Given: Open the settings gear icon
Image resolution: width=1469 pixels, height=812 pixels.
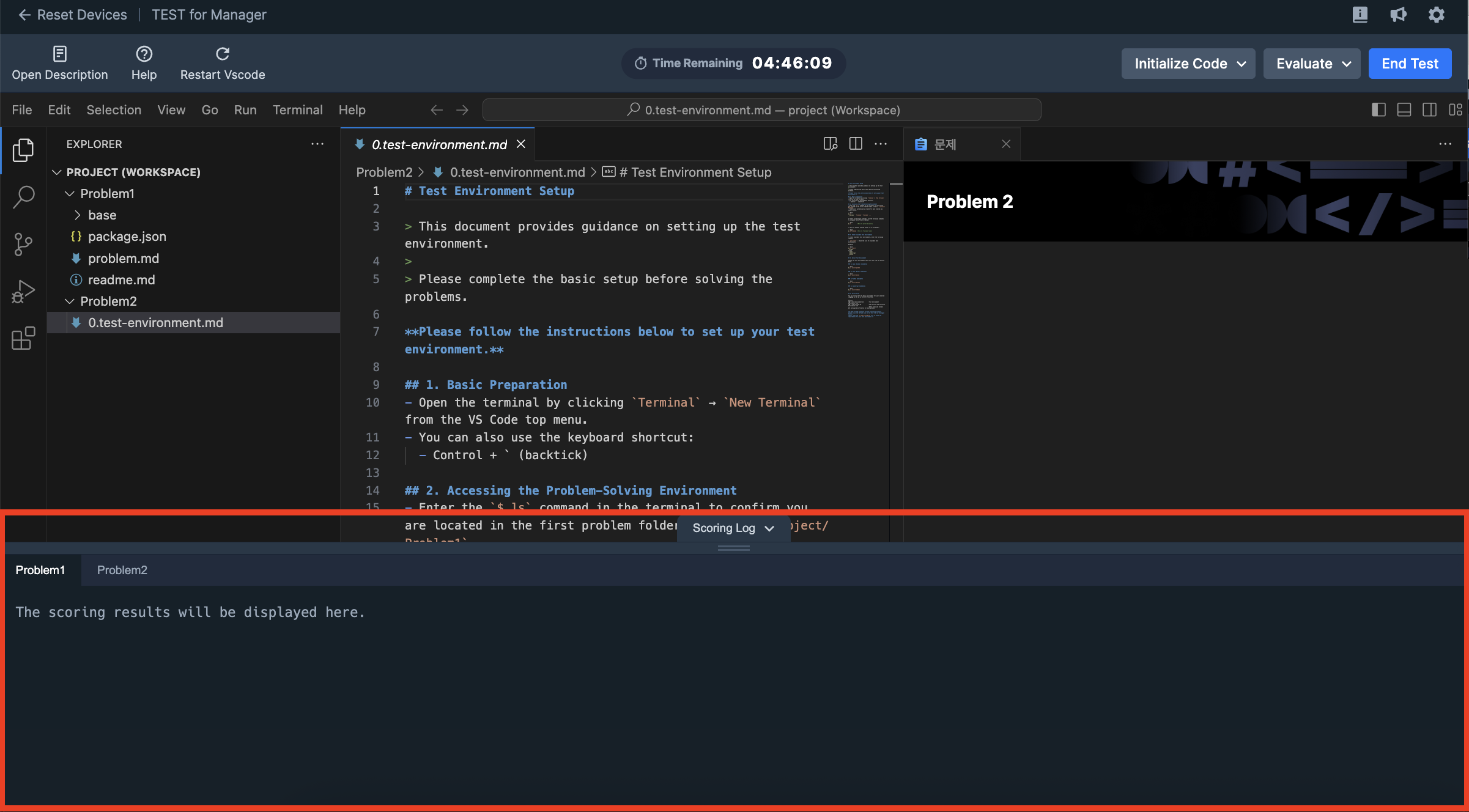Looking at the screenshot, I should coord(1436,14).
